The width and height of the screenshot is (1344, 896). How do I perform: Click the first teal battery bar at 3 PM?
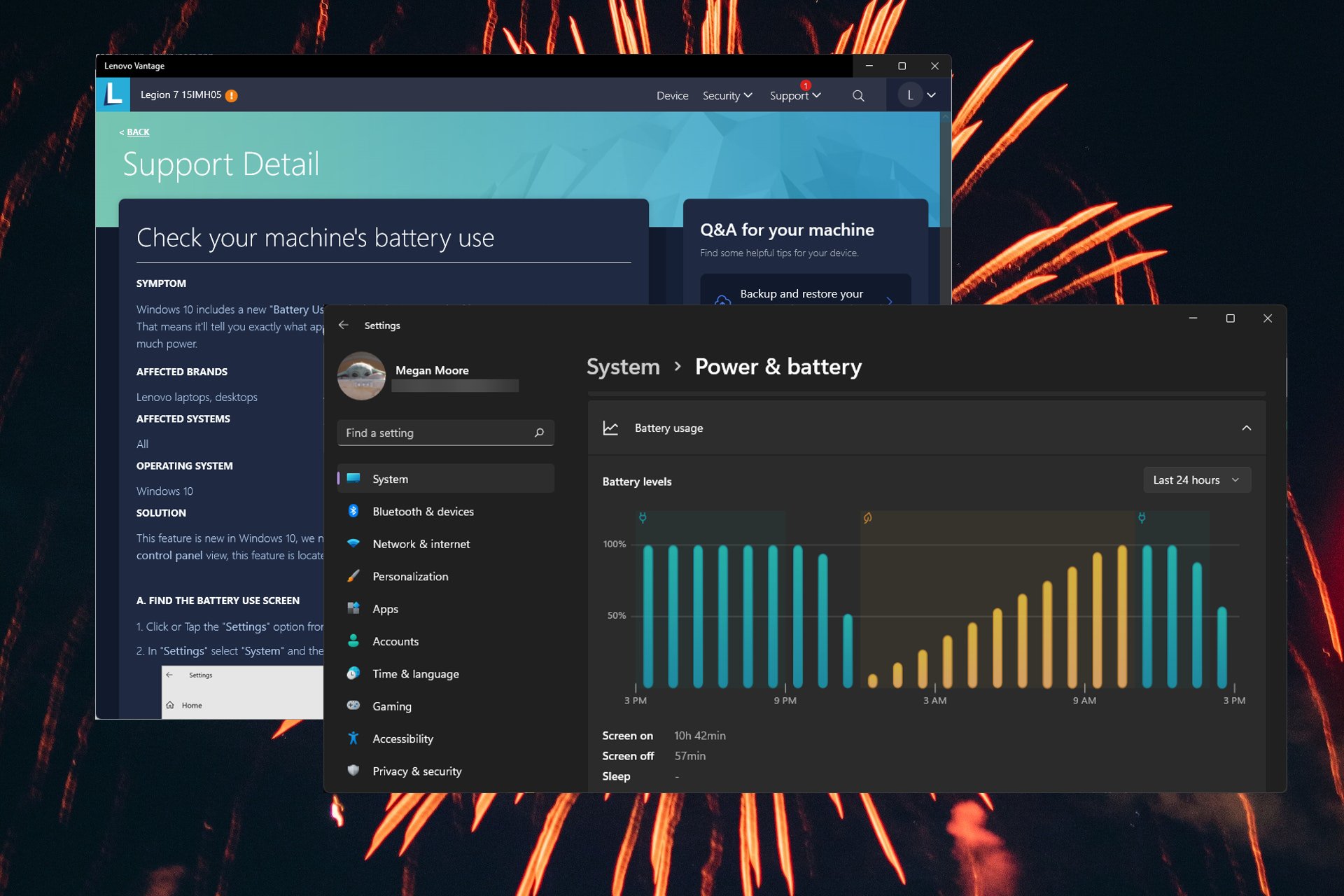coord(648,616)
